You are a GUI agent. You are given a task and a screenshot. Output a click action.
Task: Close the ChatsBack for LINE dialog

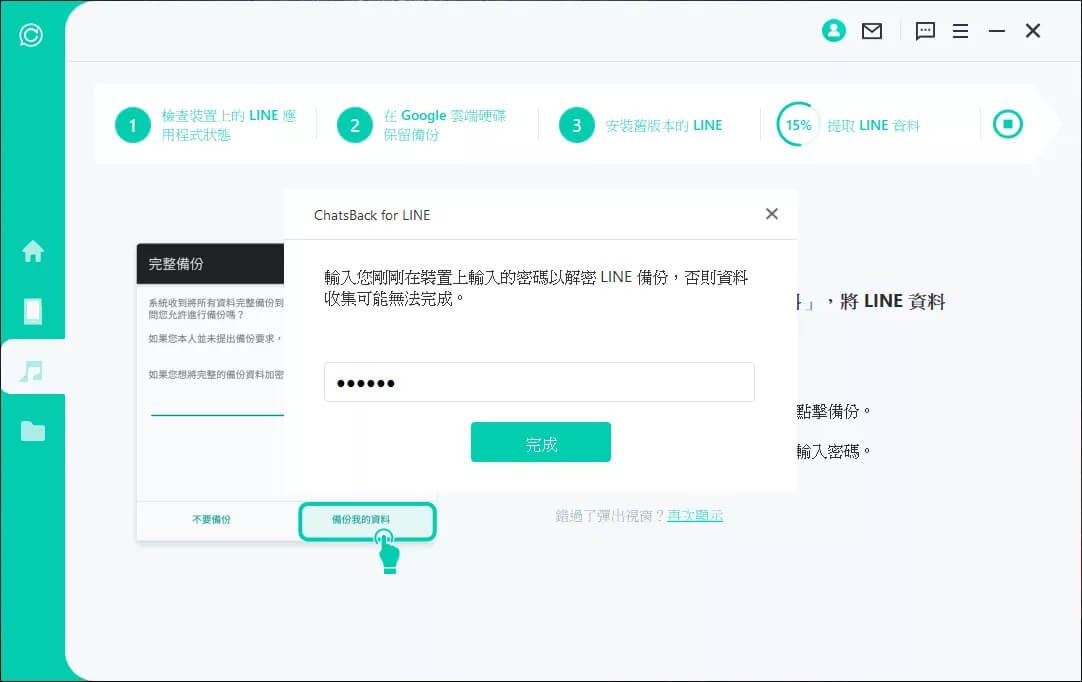point(771,214)
